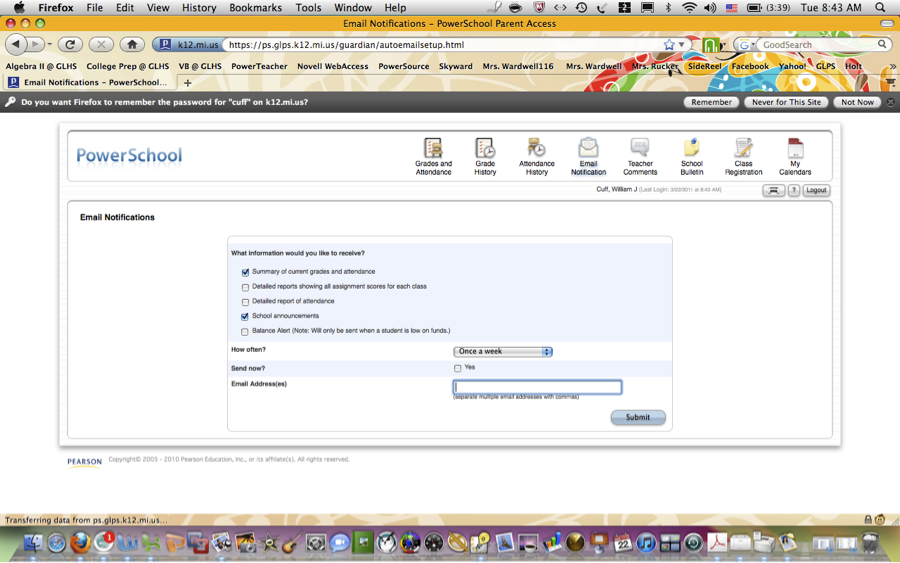Open Email Notification page icon
This screenshot has height=563, width=900.
(588, 149)
